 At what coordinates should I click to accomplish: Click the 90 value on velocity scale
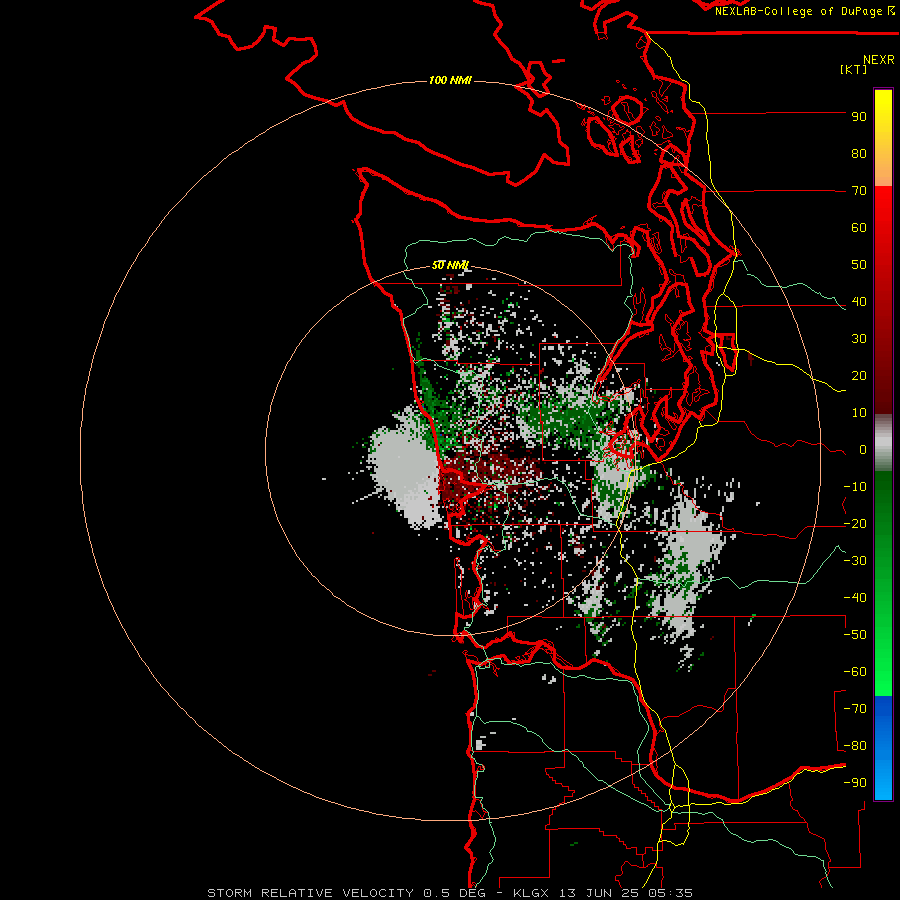(x=859, y=117)
